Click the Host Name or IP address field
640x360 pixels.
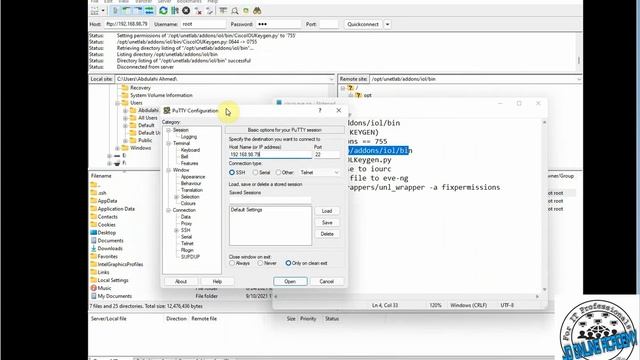click(x=270, y=155)
